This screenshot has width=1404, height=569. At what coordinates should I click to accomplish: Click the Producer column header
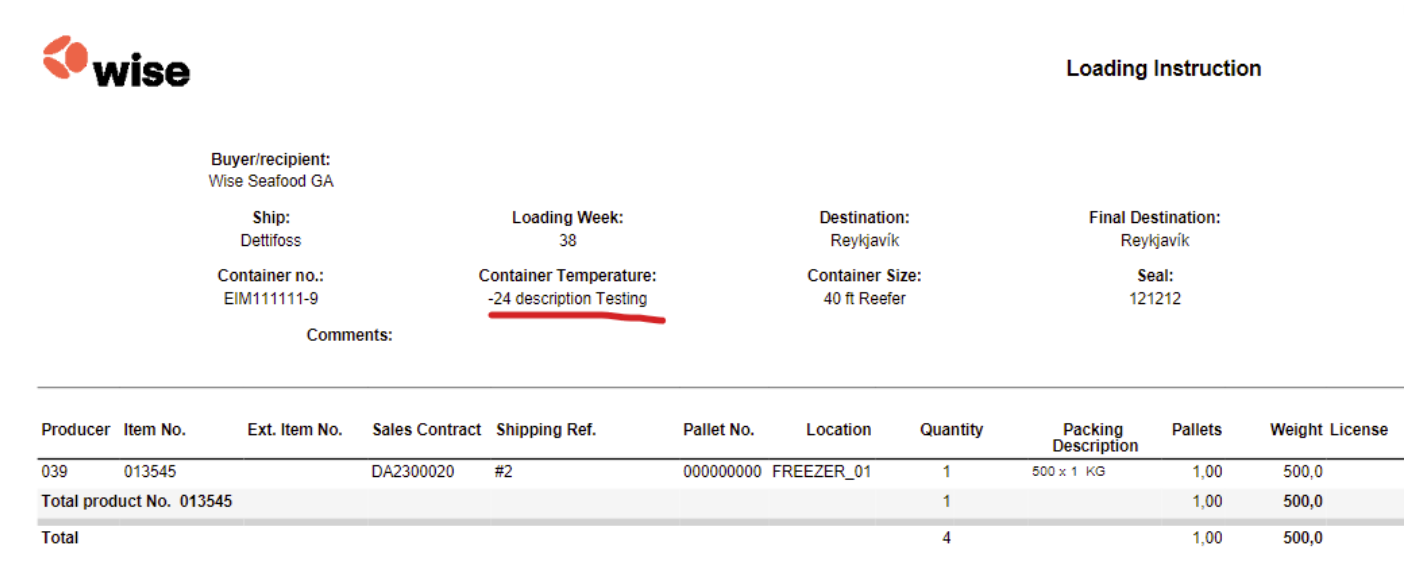[x=76, y=430]
